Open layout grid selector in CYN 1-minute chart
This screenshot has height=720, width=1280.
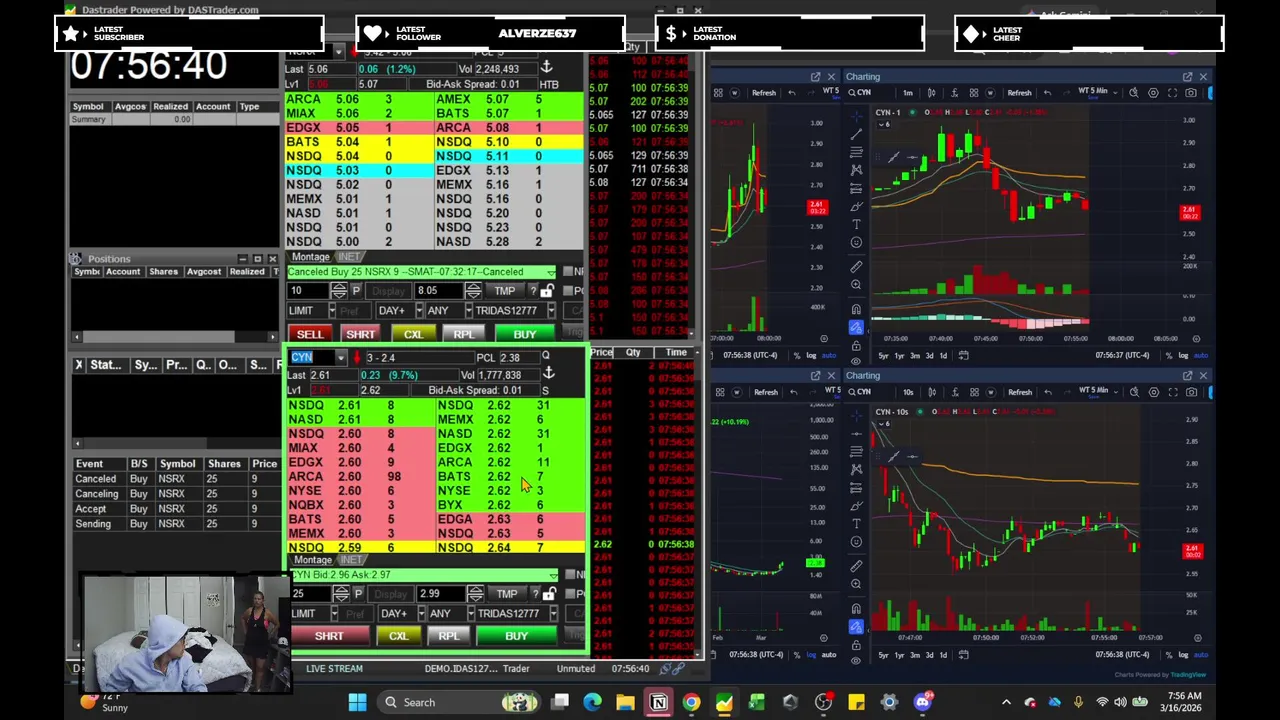click(974, 93)
